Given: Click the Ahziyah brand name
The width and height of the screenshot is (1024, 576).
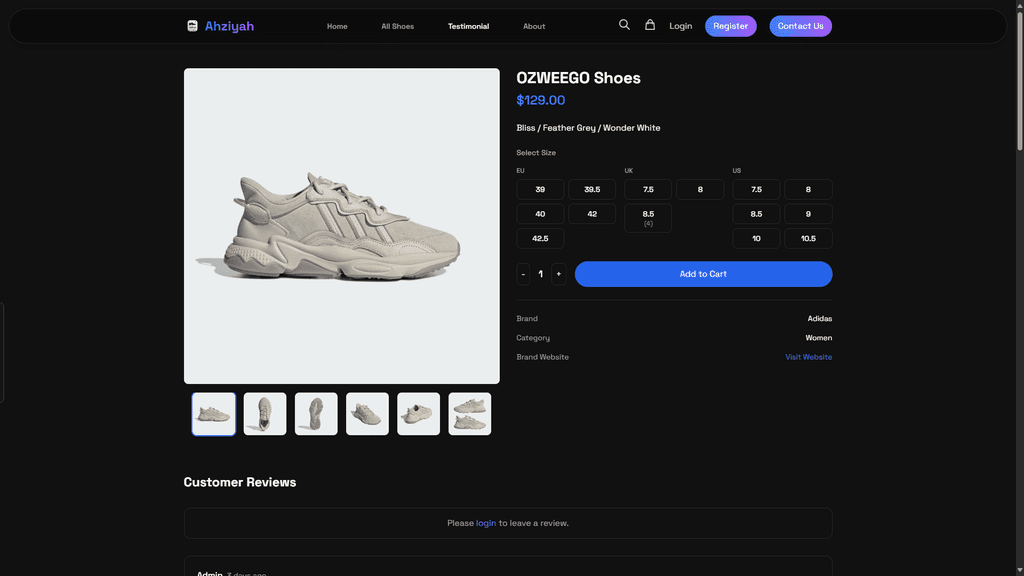Looking at the screenshot, I should point(229,26).
